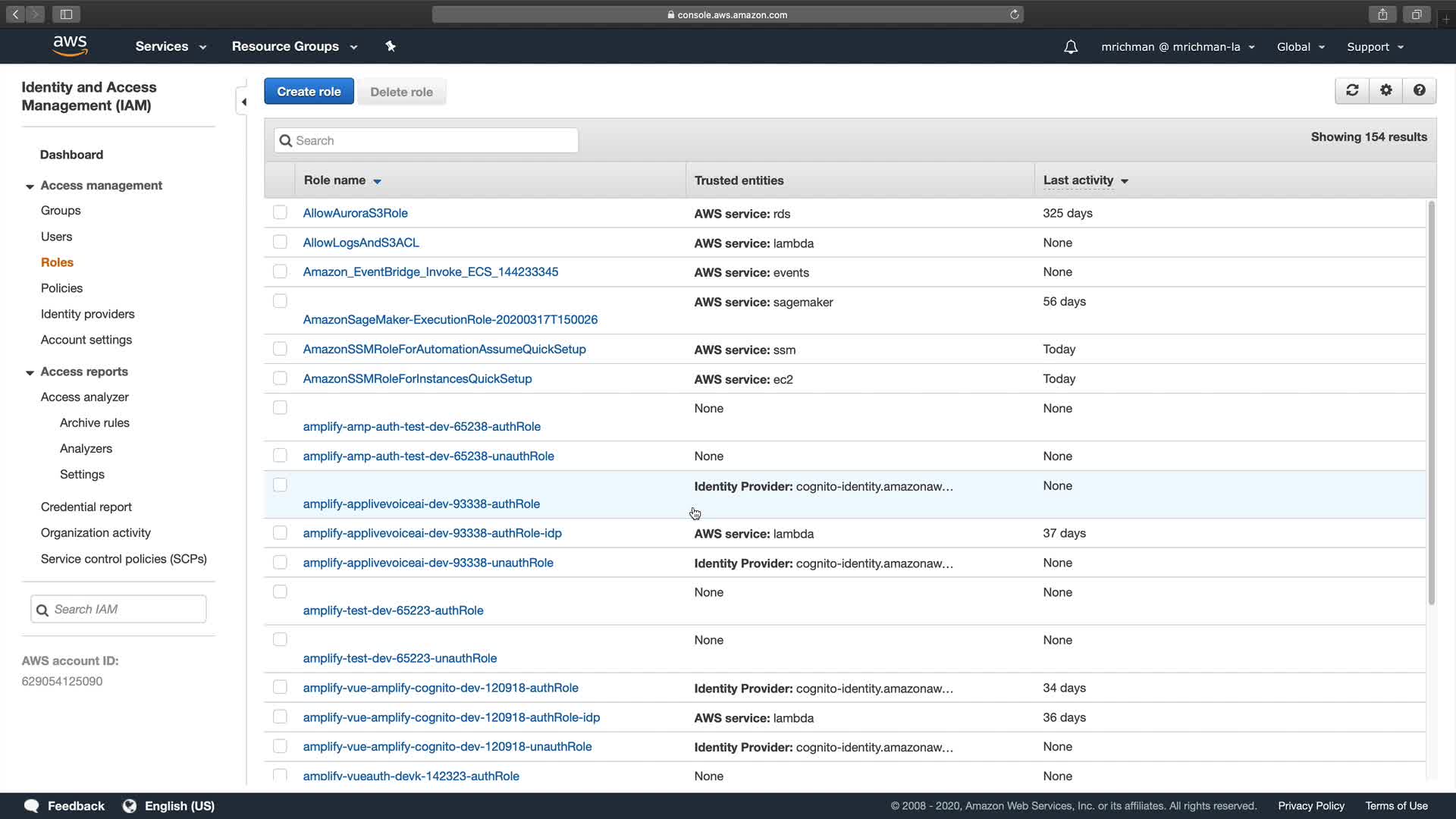Select the AmazonSSMRoleForInstancesQuickSetup checkbox

[280, 378]
